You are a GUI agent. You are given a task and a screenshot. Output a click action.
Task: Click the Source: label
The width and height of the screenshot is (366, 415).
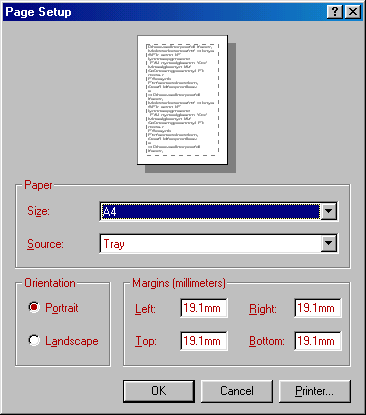[x=45, y=244]
